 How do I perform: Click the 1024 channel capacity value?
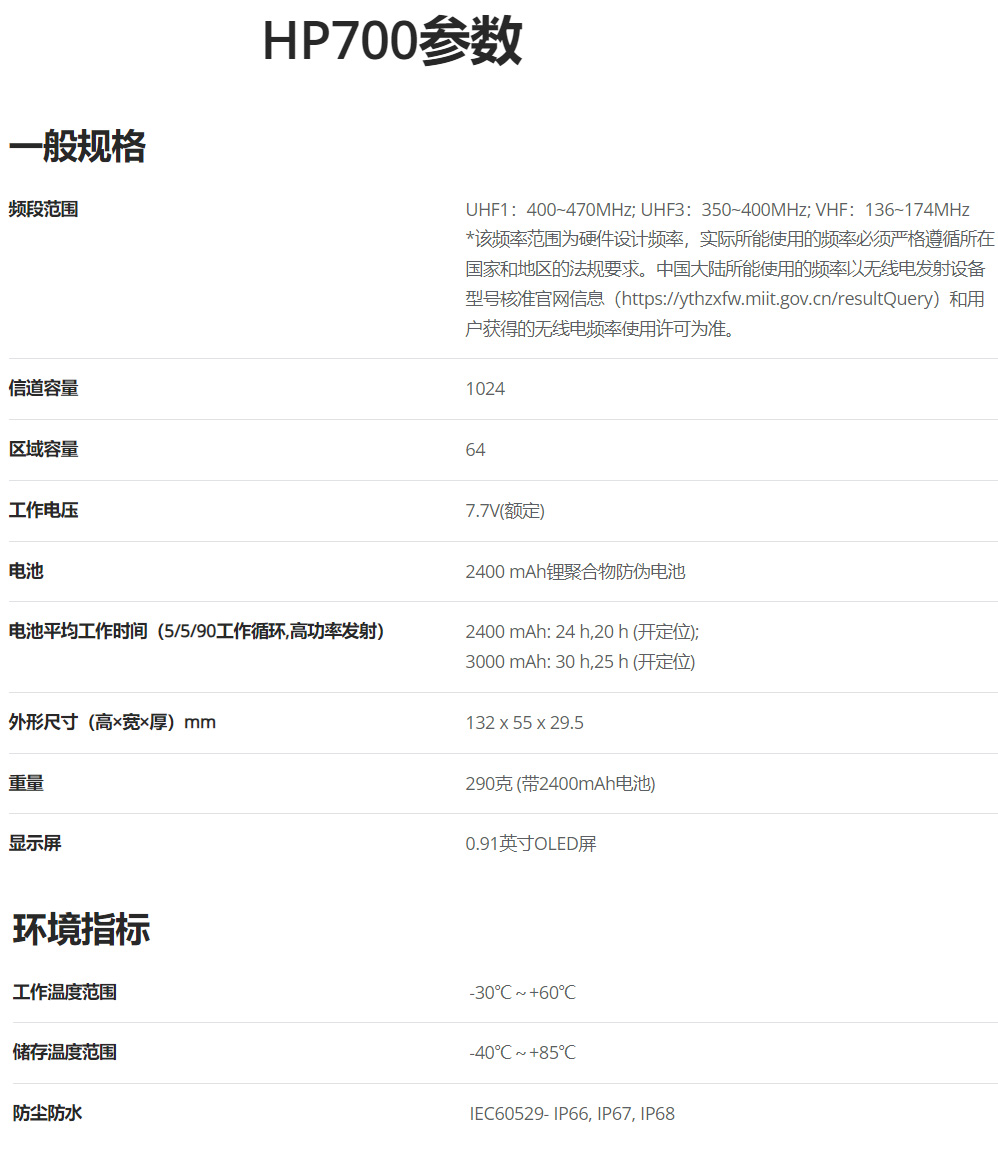(x=485, y=389)
